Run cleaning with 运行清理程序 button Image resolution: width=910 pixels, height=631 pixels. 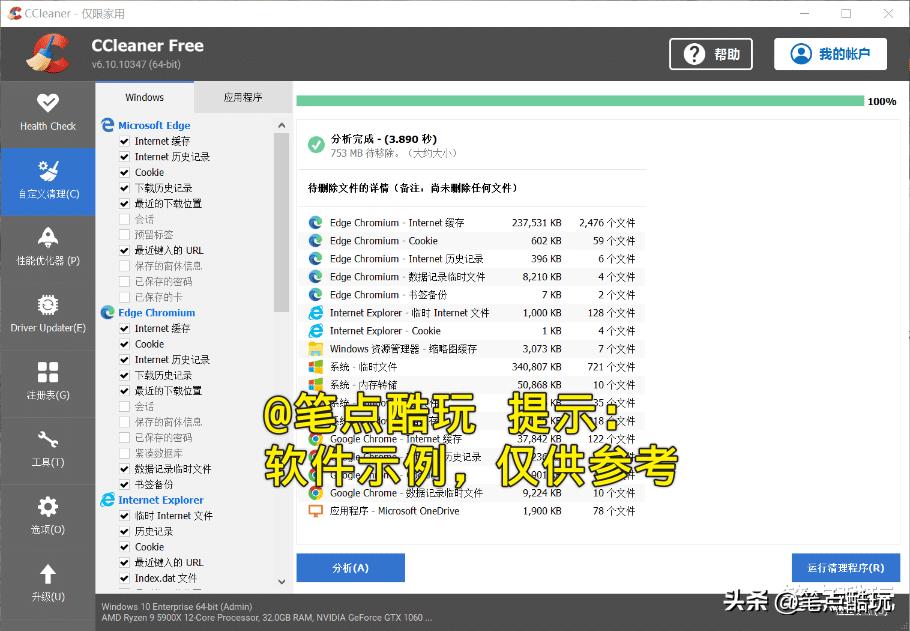click(x=845, y=567)
